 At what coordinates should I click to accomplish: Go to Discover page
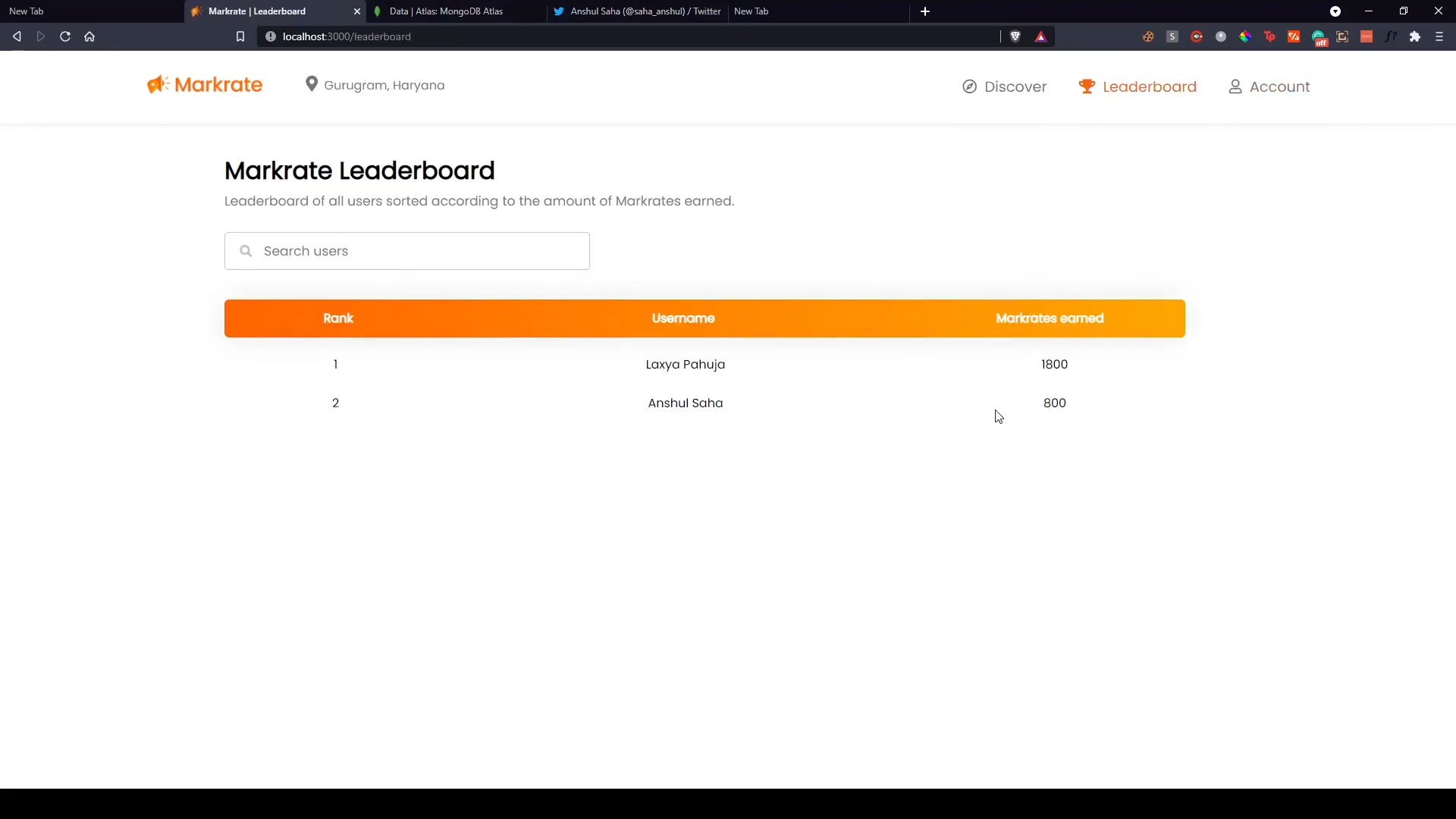[1005, 86]
